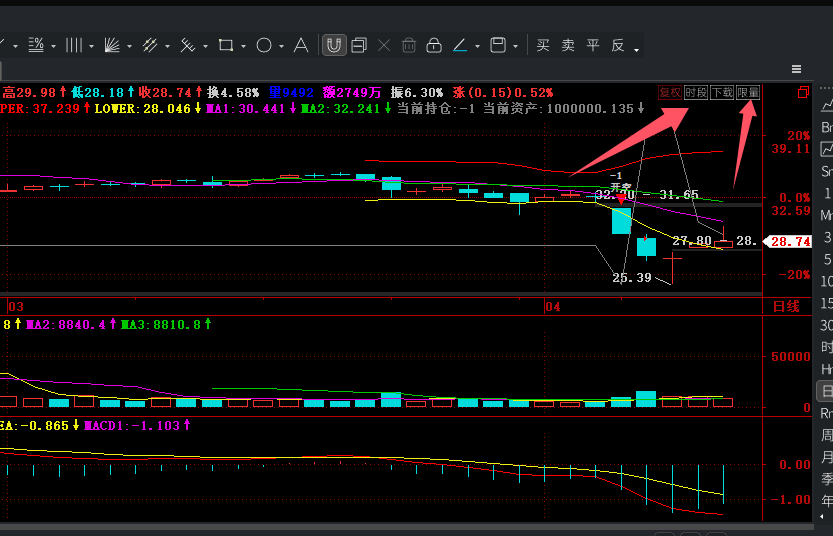Open the line color dropdown arrow
The width and height of the screenshot is (833, 536).
477,46
